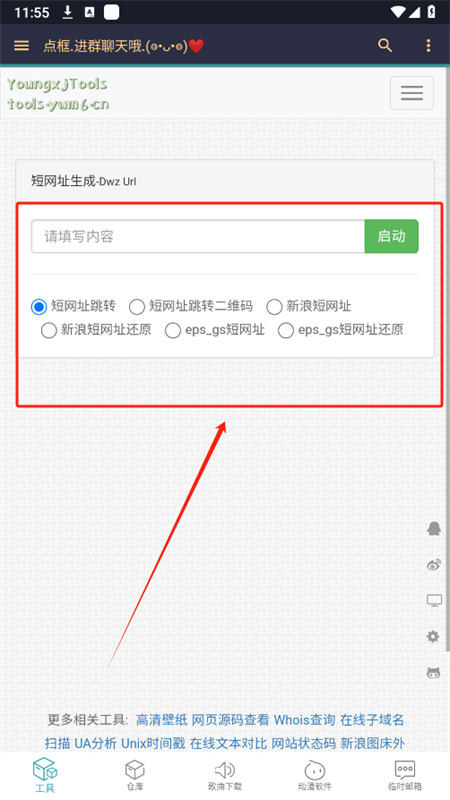Screen dimensions: 450x800
Task: Open the app drawer hamburger menu
Action: click(x=21, y=45)
